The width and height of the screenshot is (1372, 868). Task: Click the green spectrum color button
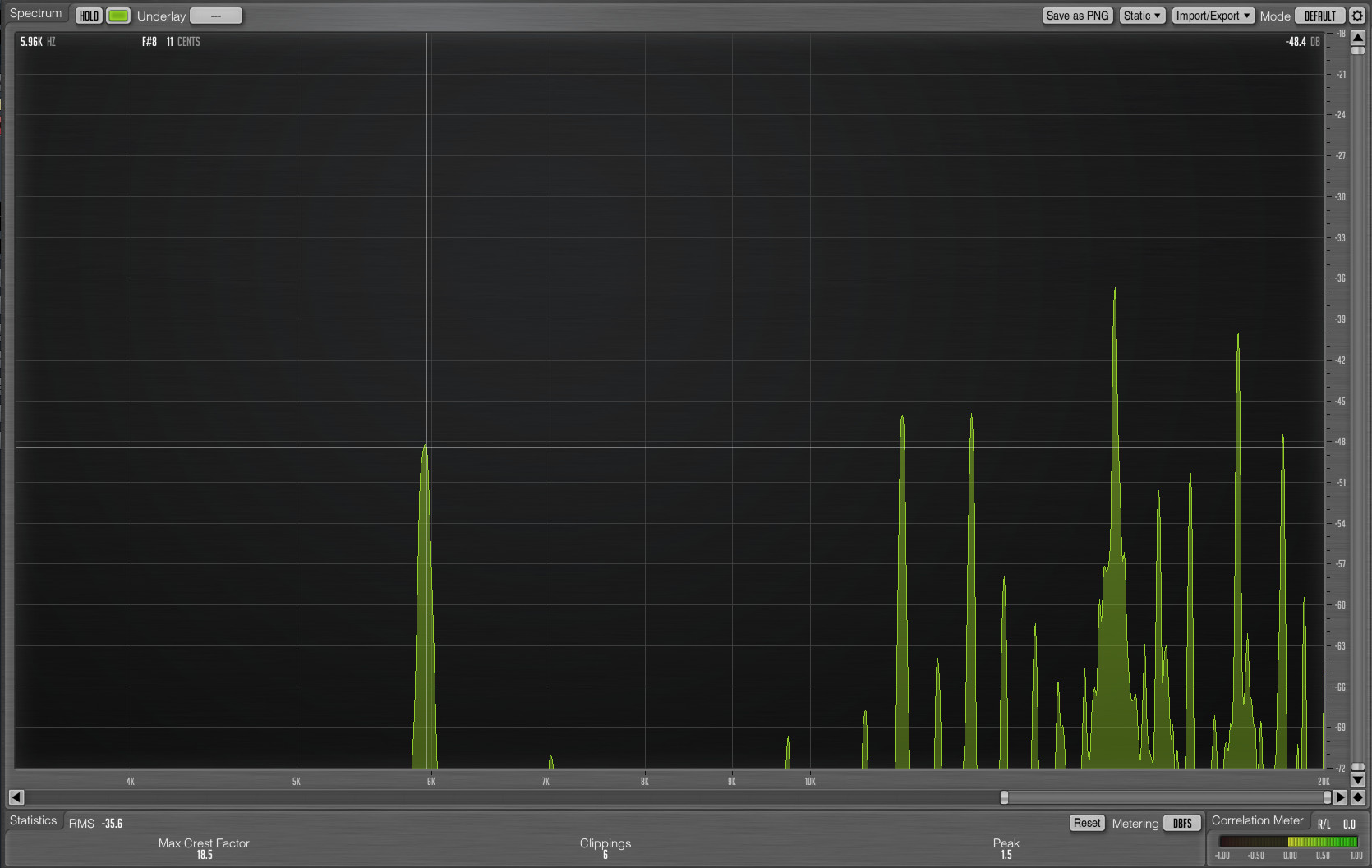point(118,16)
